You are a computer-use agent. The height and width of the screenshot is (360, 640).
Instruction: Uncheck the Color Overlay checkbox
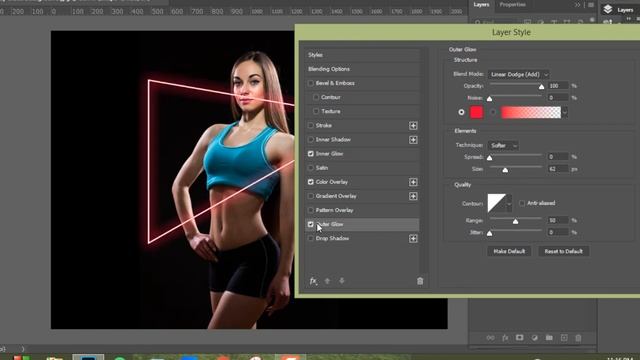[311, 182]
